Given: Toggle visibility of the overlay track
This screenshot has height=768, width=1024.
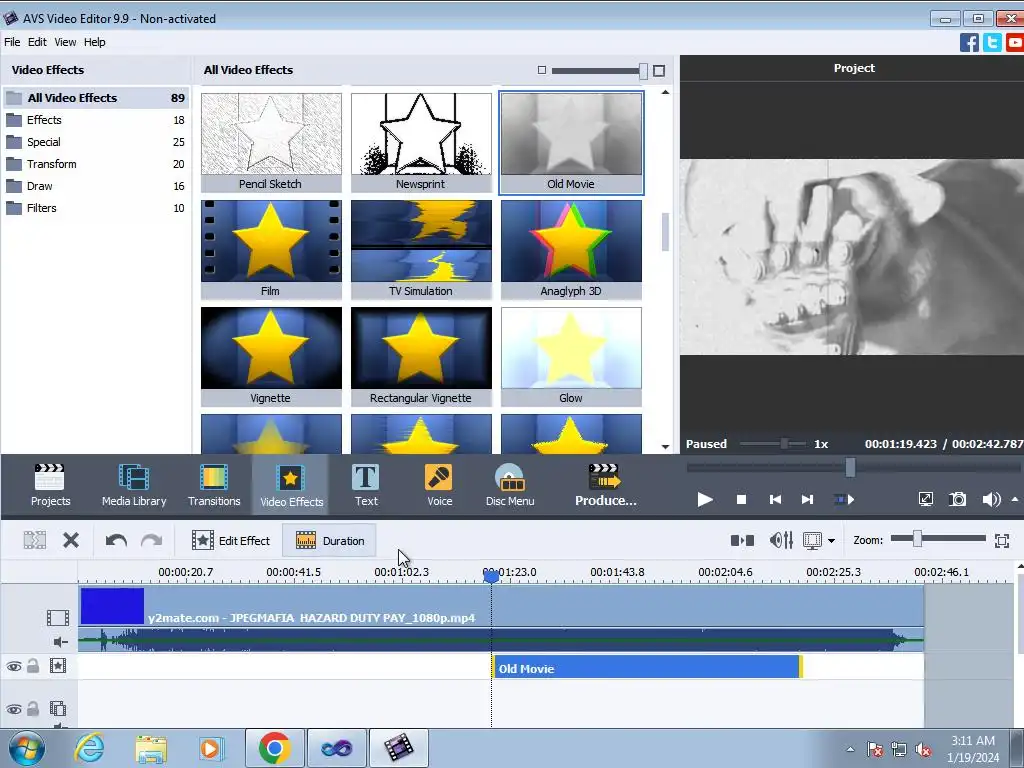Looking at the screenshot, I should 14,709.
